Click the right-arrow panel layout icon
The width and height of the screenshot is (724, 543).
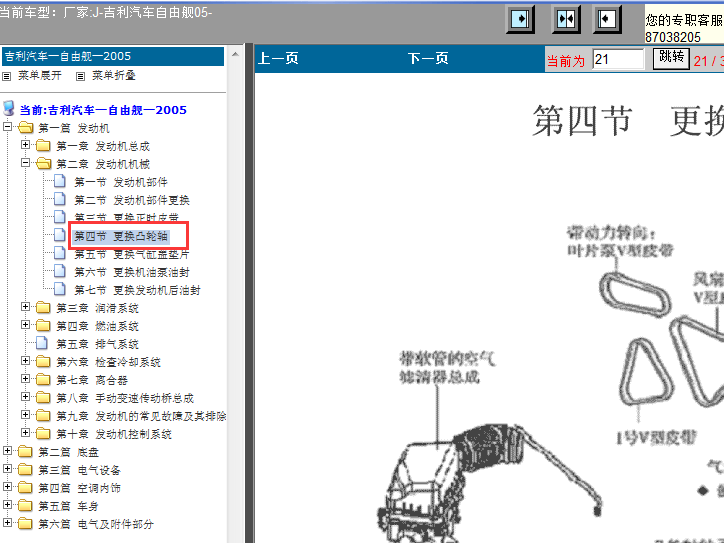click(x=520, y=19)
